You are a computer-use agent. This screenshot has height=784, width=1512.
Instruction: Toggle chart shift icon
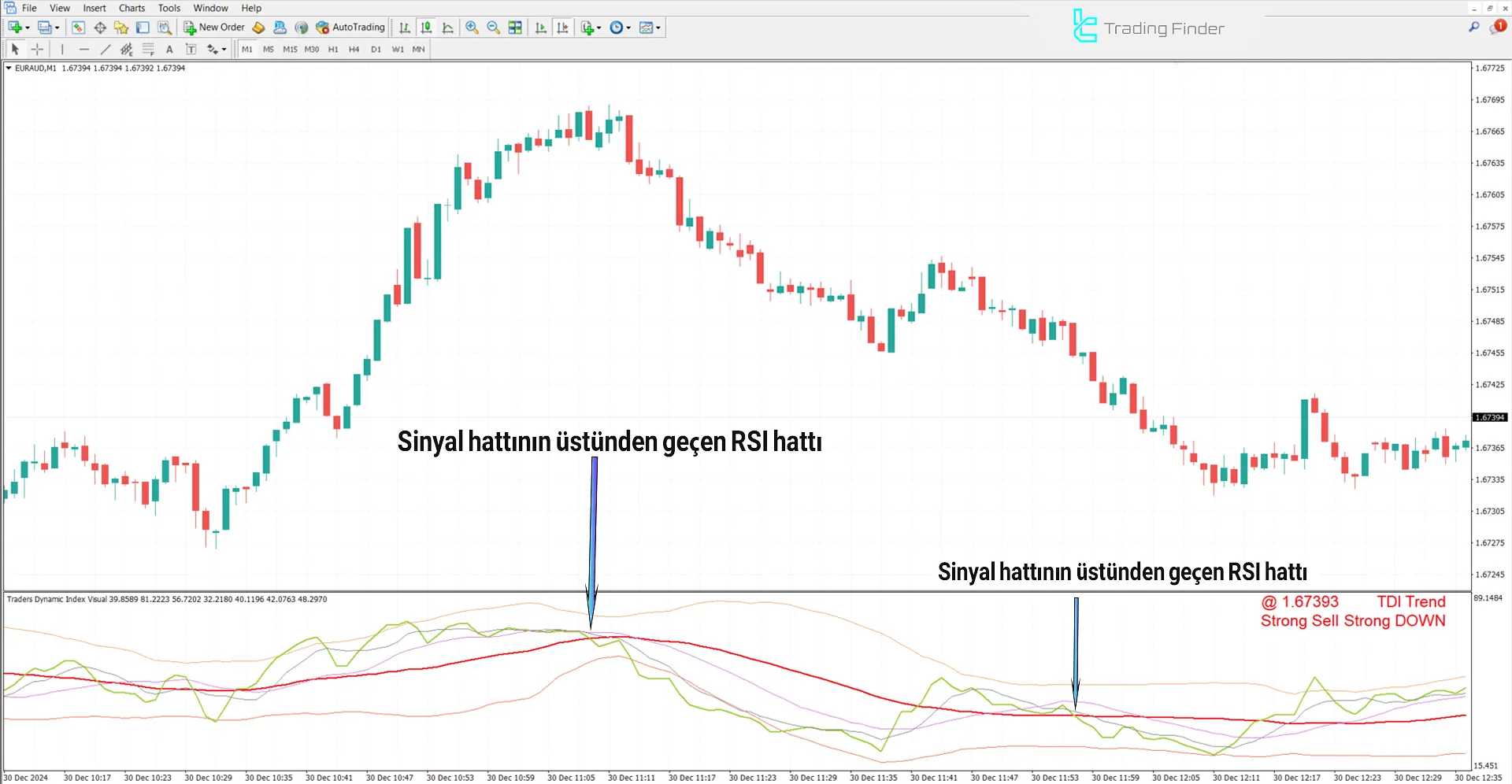[562, 28]
